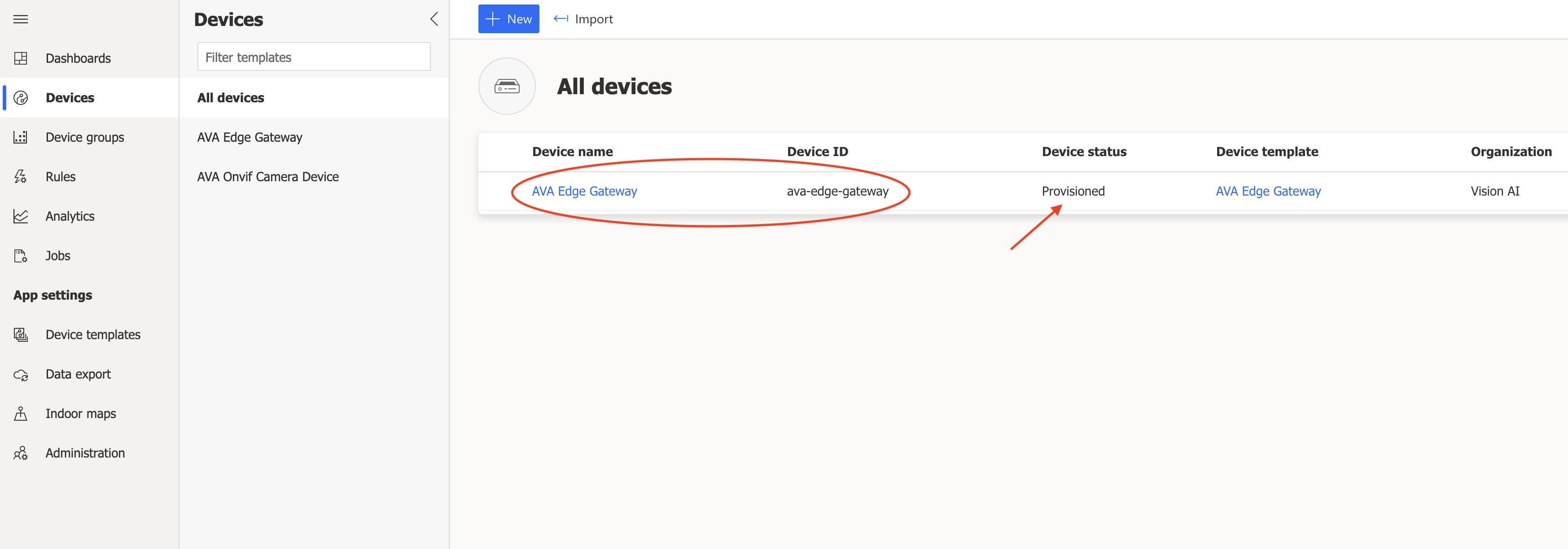Click the Analytics line graph icon
This screenshot has height=549, width=1568.
pyautogui.click(x=21, y=217)
